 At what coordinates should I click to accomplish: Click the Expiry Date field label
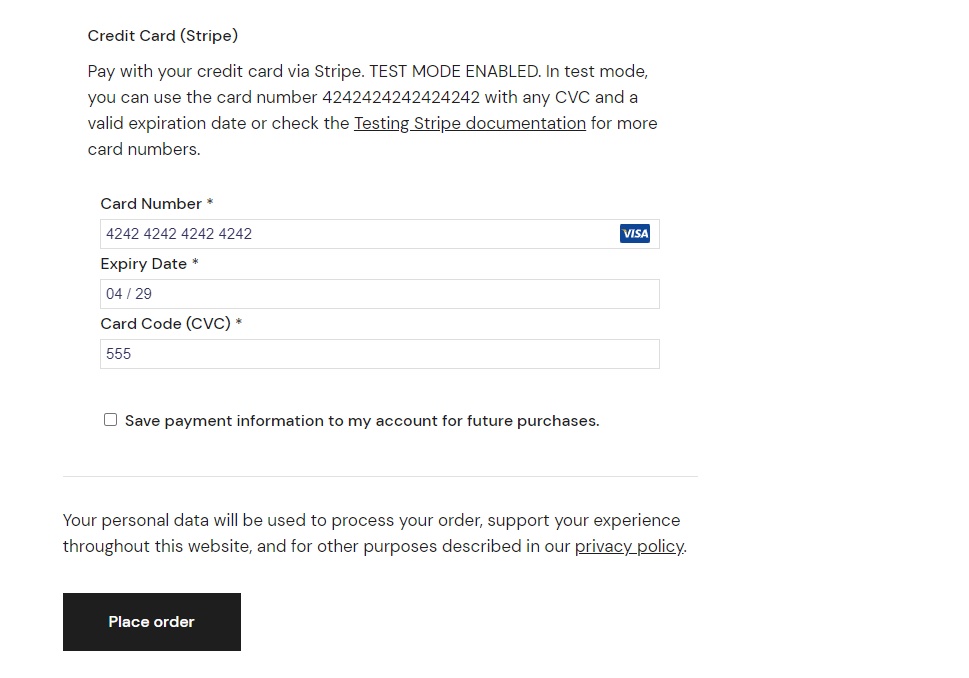(x=143, y=264)
